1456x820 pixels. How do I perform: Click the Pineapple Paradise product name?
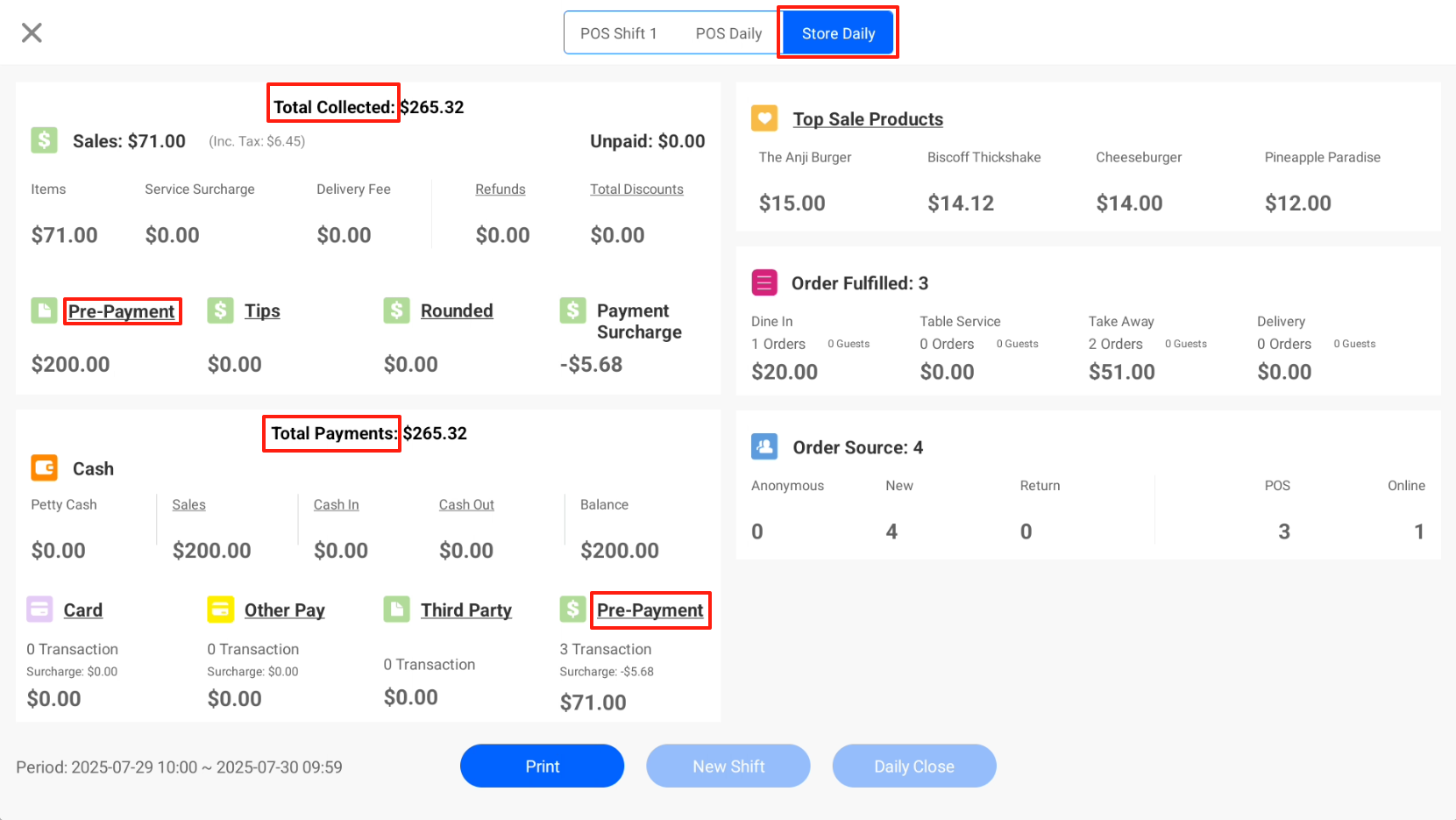(1323, 157)
